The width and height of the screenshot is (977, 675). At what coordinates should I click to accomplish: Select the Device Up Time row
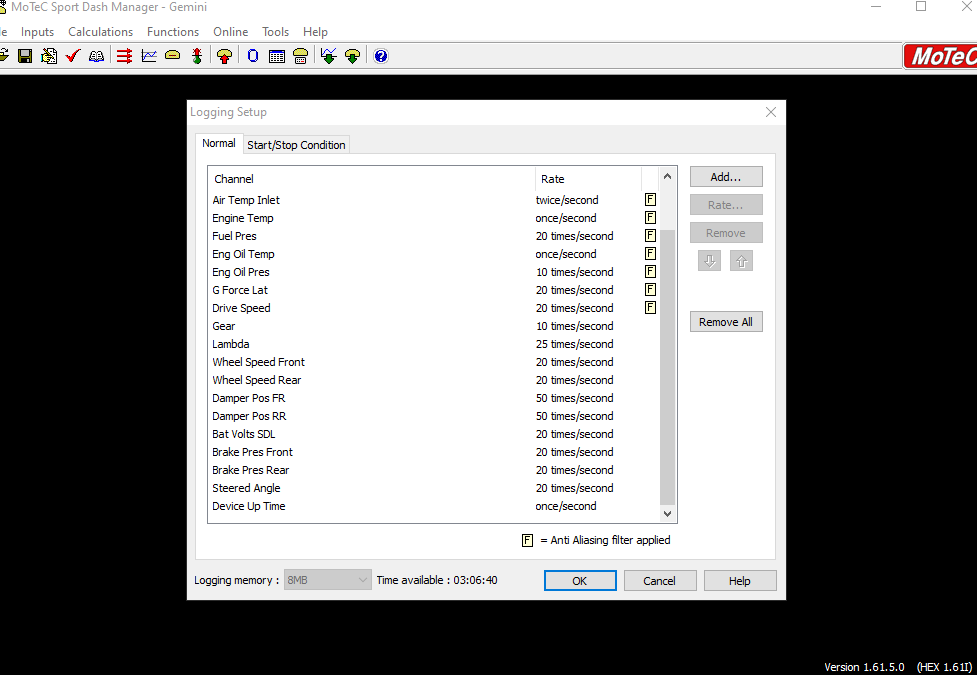point(434,507)
